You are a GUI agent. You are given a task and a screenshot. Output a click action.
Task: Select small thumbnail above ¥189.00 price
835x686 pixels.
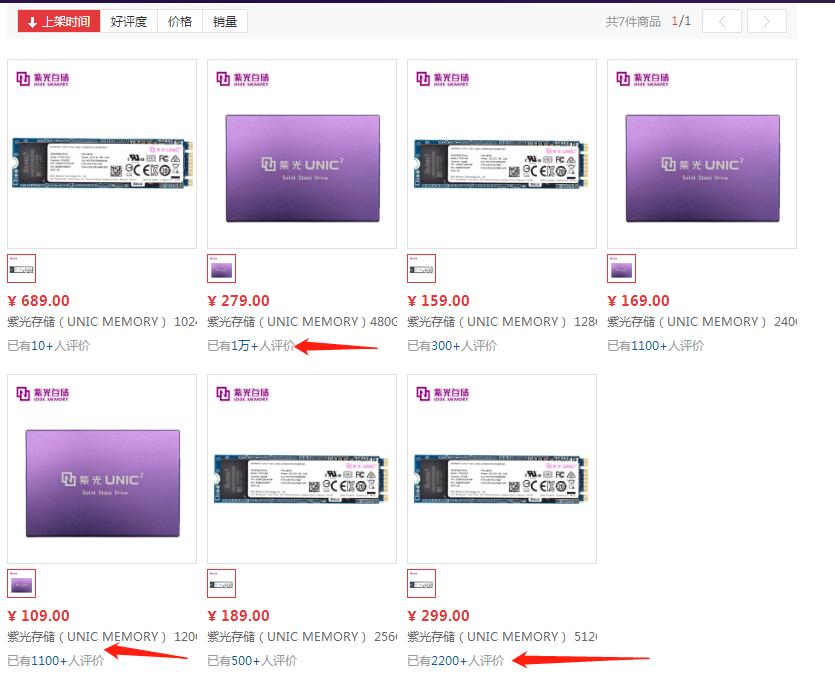click(x=222, y=583)
